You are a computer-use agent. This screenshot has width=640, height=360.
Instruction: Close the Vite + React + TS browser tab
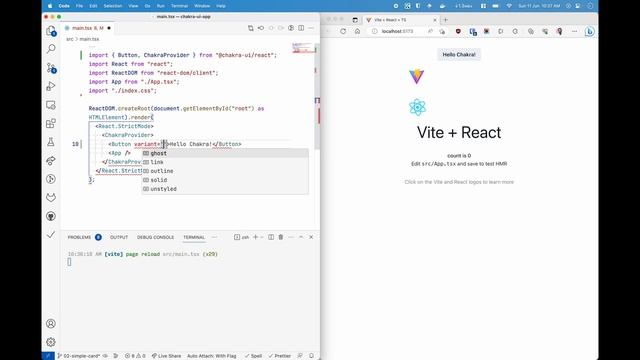pos(435,20)
